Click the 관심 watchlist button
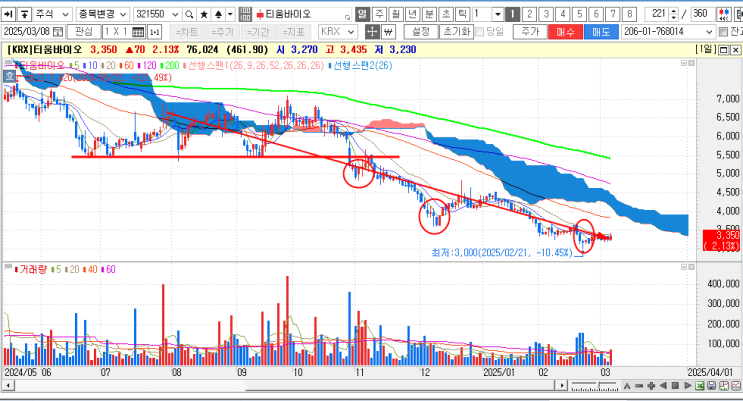This screenshot has width=743, height=401. 84,32
